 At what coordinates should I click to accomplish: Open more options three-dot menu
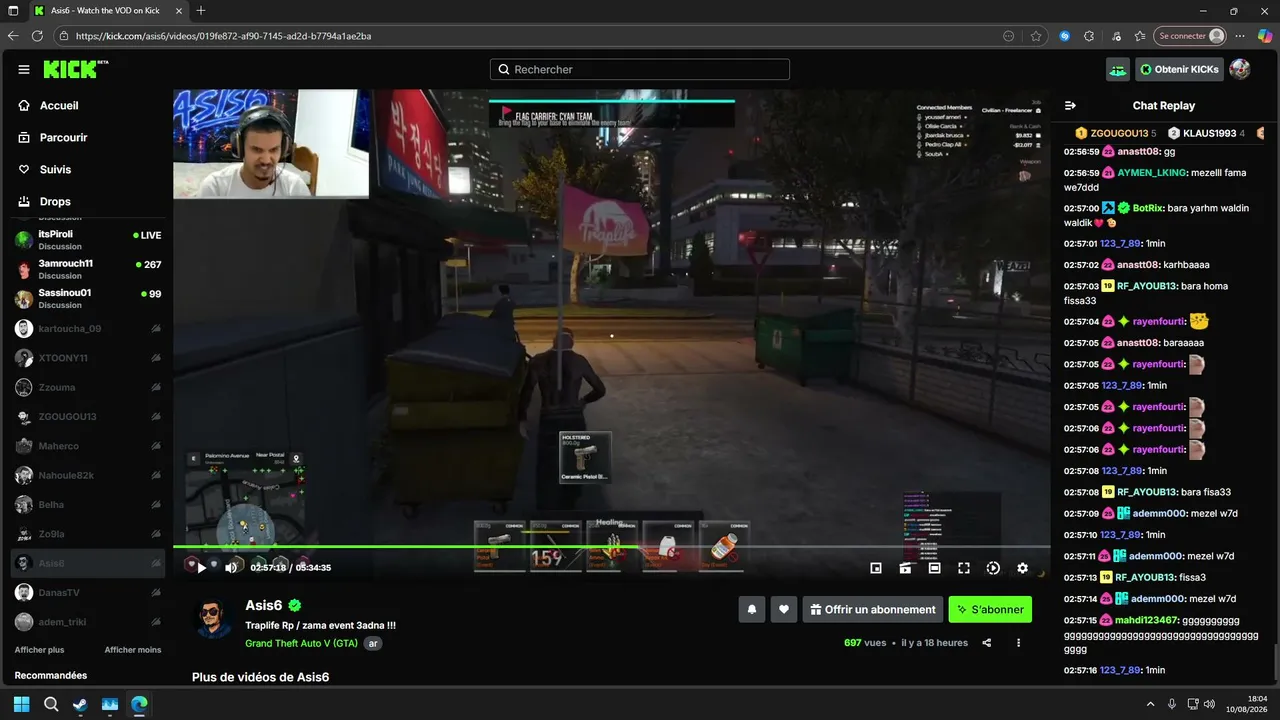[1018, 643]
